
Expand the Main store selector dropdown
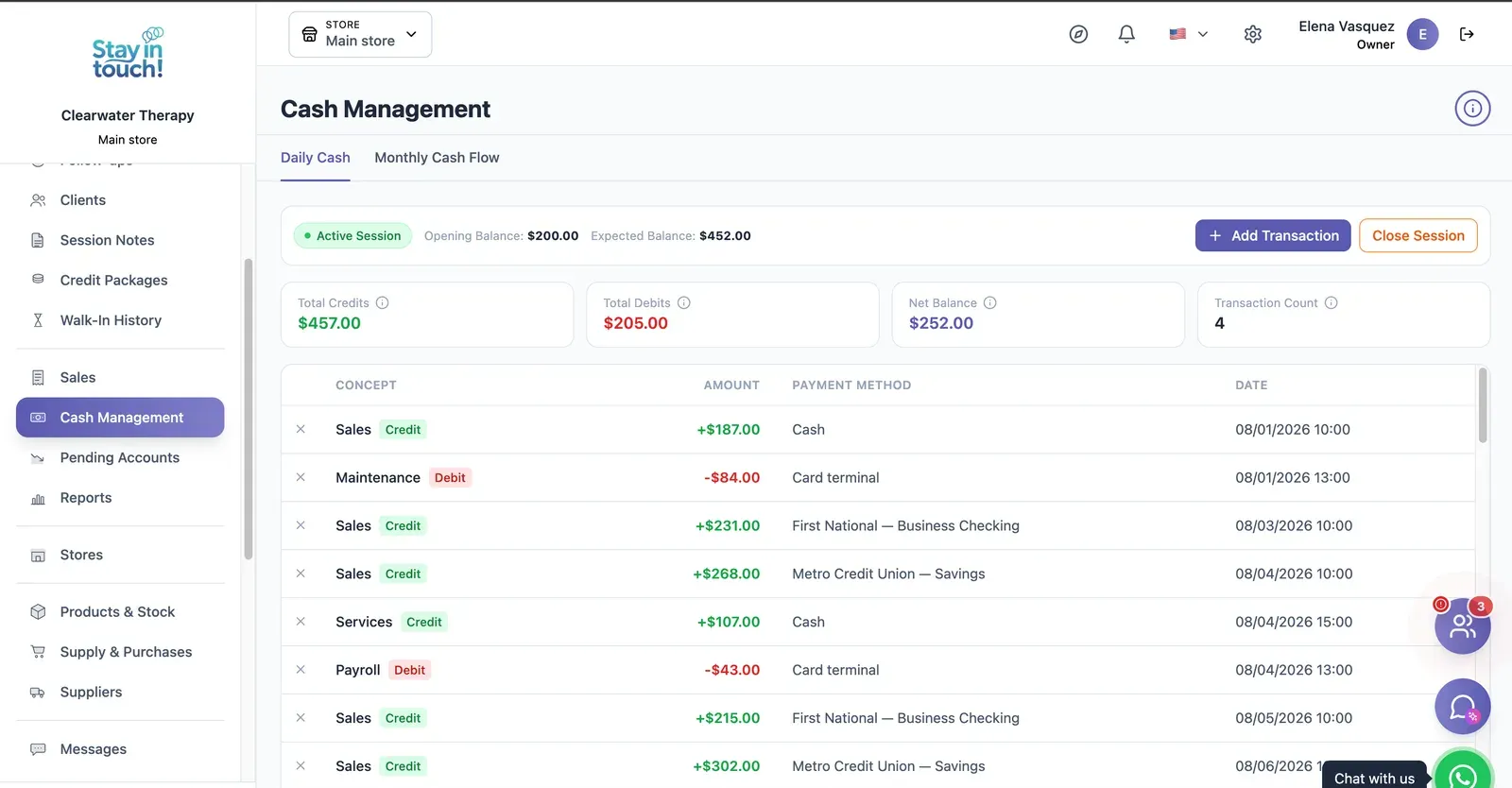pyautogui.click(x=360, y=34)
